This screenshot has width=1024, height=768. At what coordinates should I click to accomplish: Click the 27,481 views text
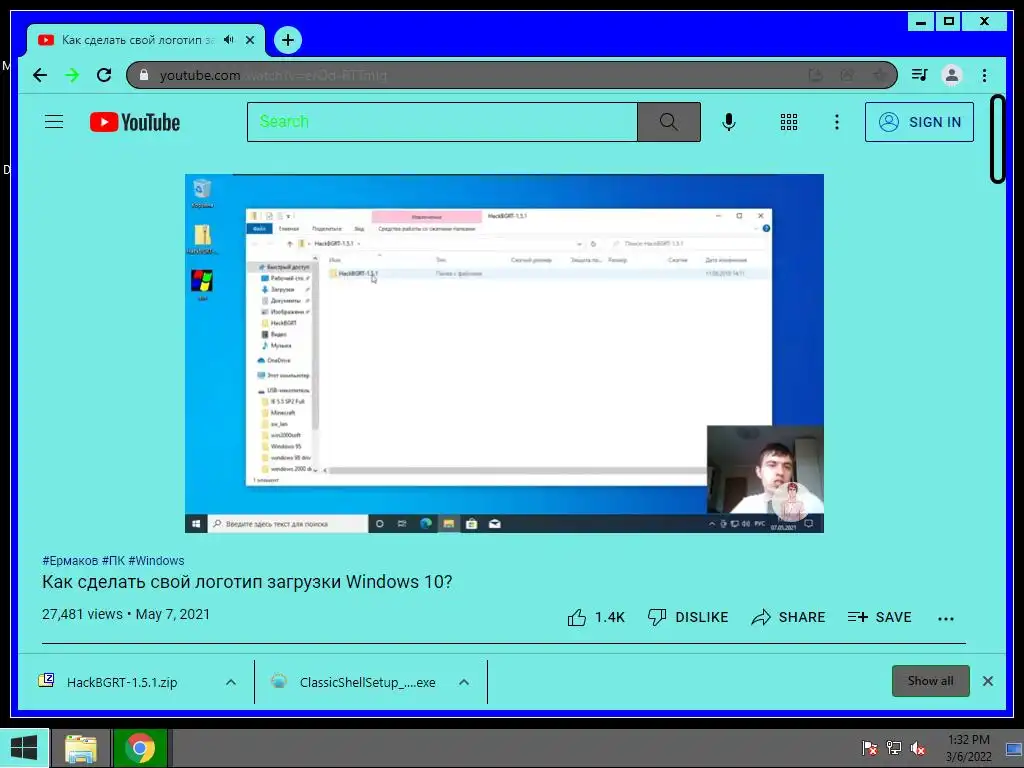click(x=82, y=615)
